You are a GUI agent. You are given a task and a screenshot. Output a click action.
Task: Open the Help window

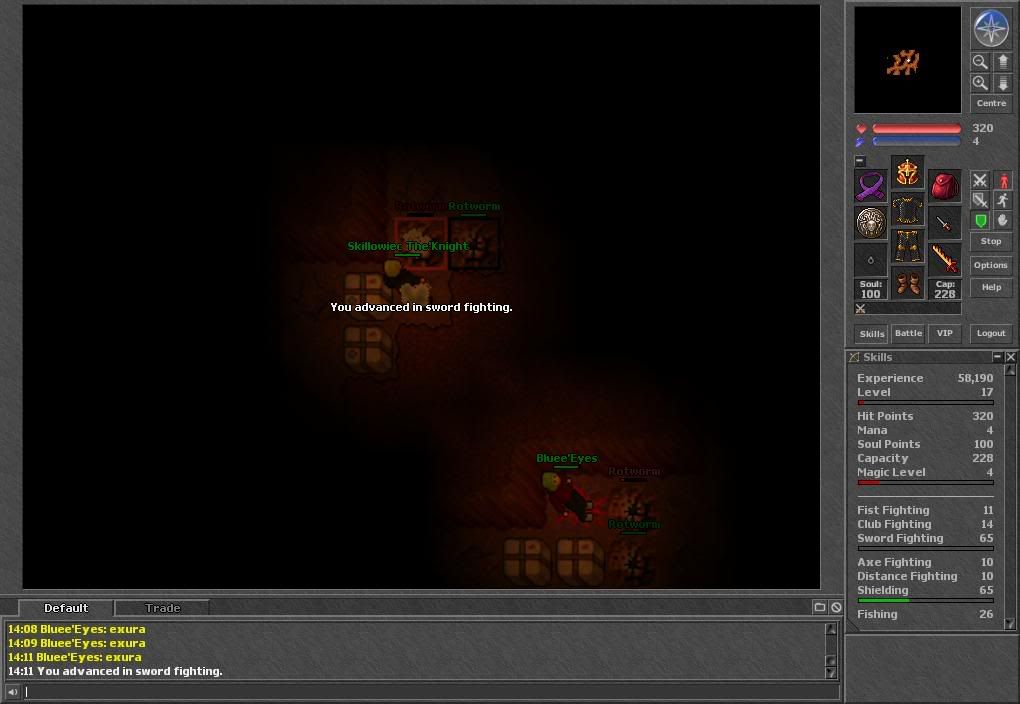(x=991, y=287)
